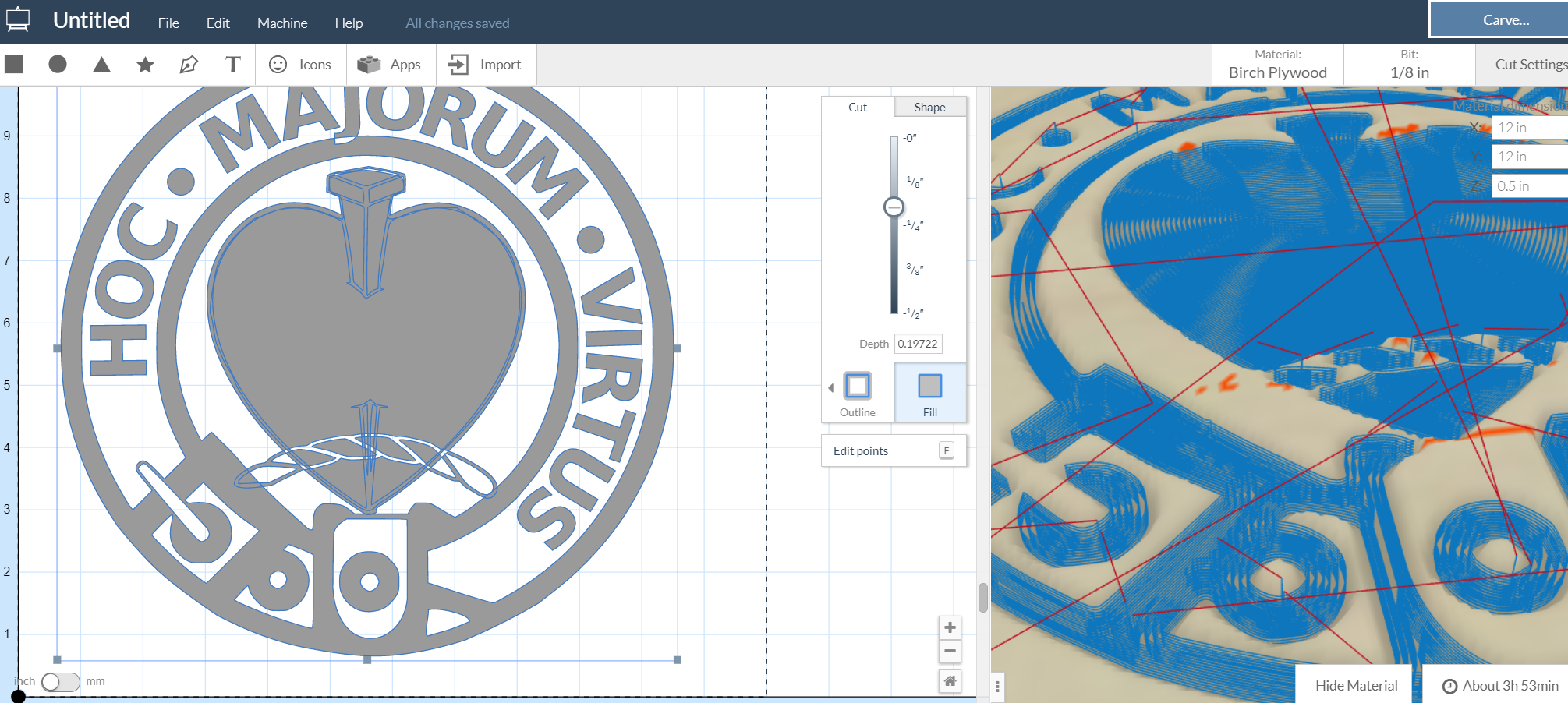Open the Machine menu
Screen dimensions: 1568x703
point(282,23)
